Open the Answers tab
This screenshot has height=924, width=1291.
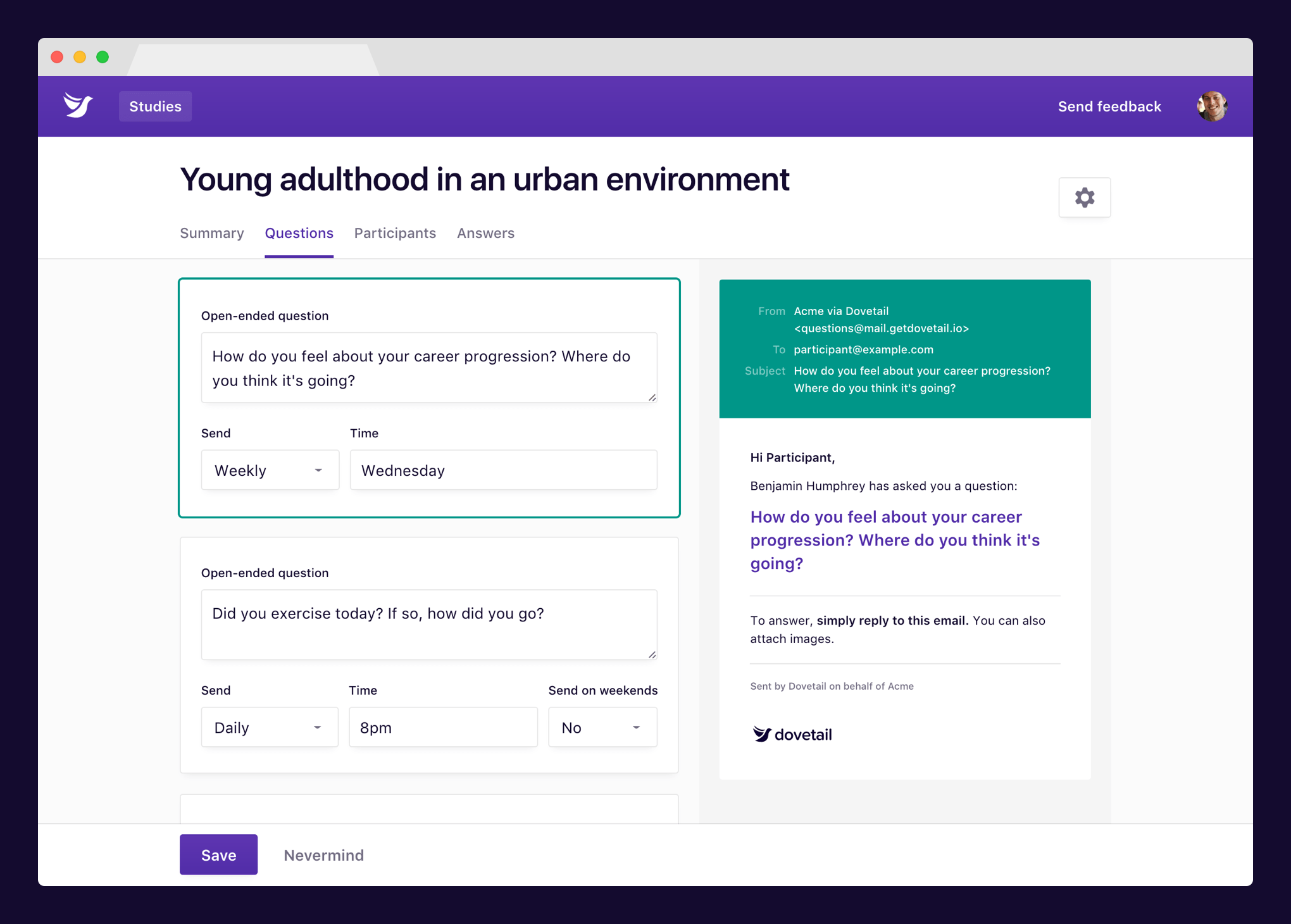(485, 233)
